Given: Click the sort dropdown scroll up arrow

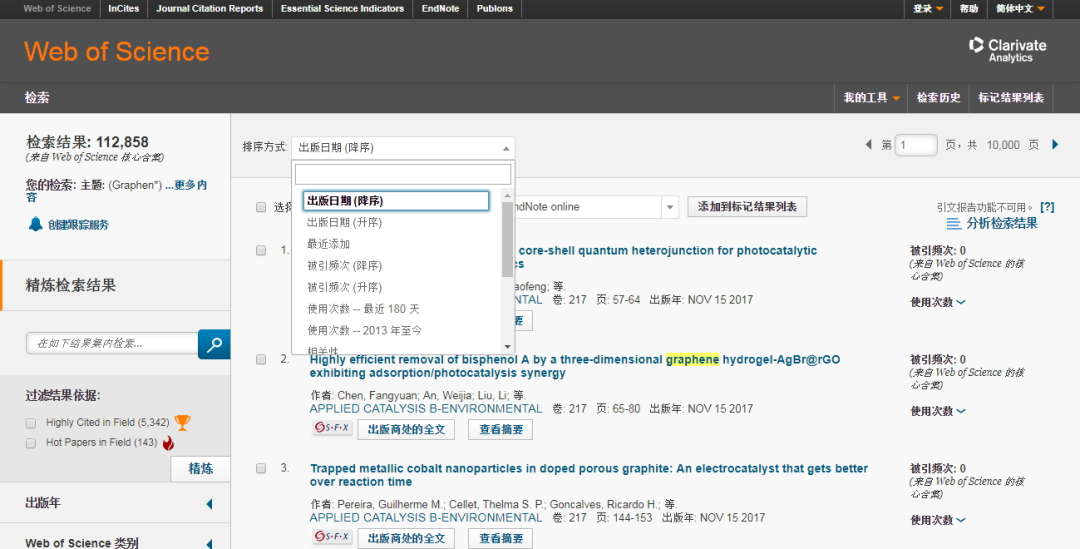Looking at the screenshot, I should (x=508, y=196).
